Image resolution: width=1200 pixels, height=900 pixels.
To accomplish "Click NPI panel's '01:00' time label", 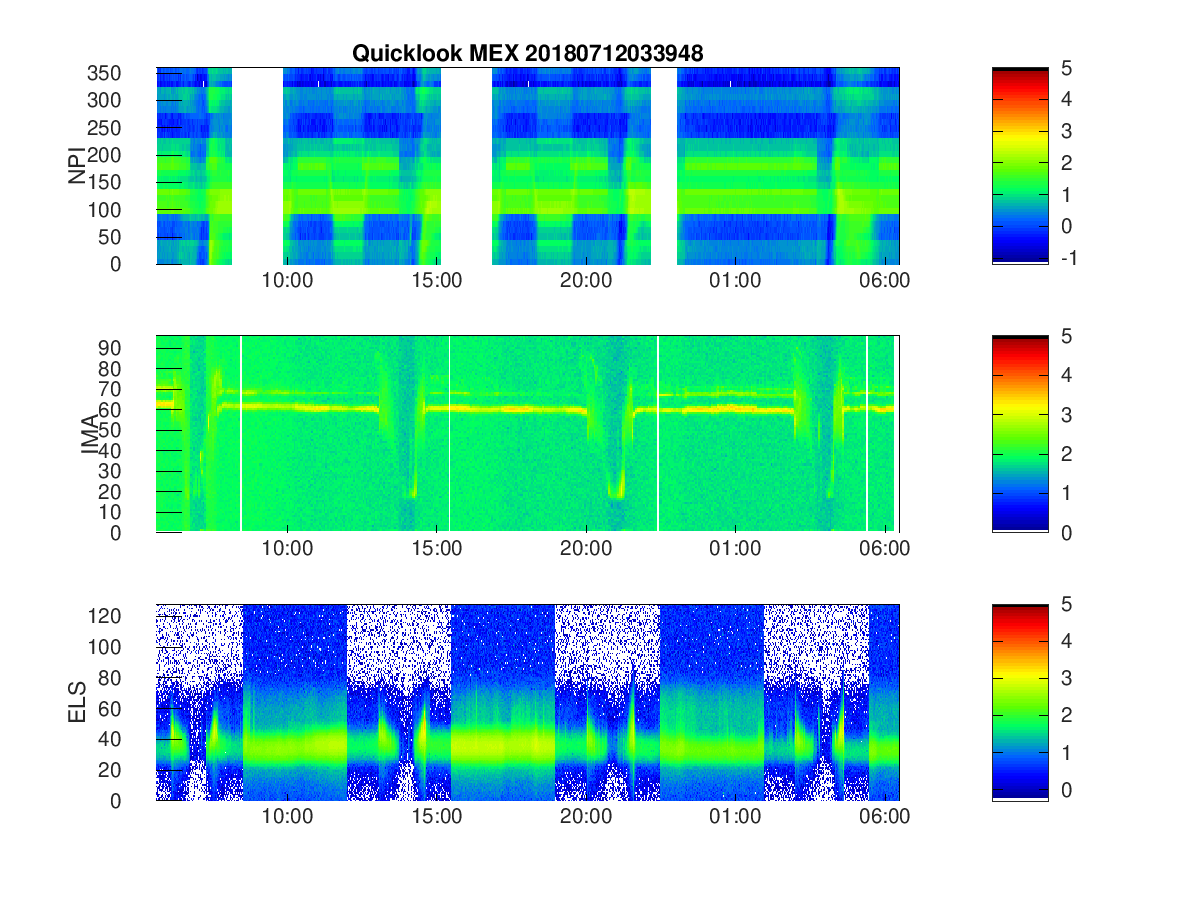I will pos(735,281).
